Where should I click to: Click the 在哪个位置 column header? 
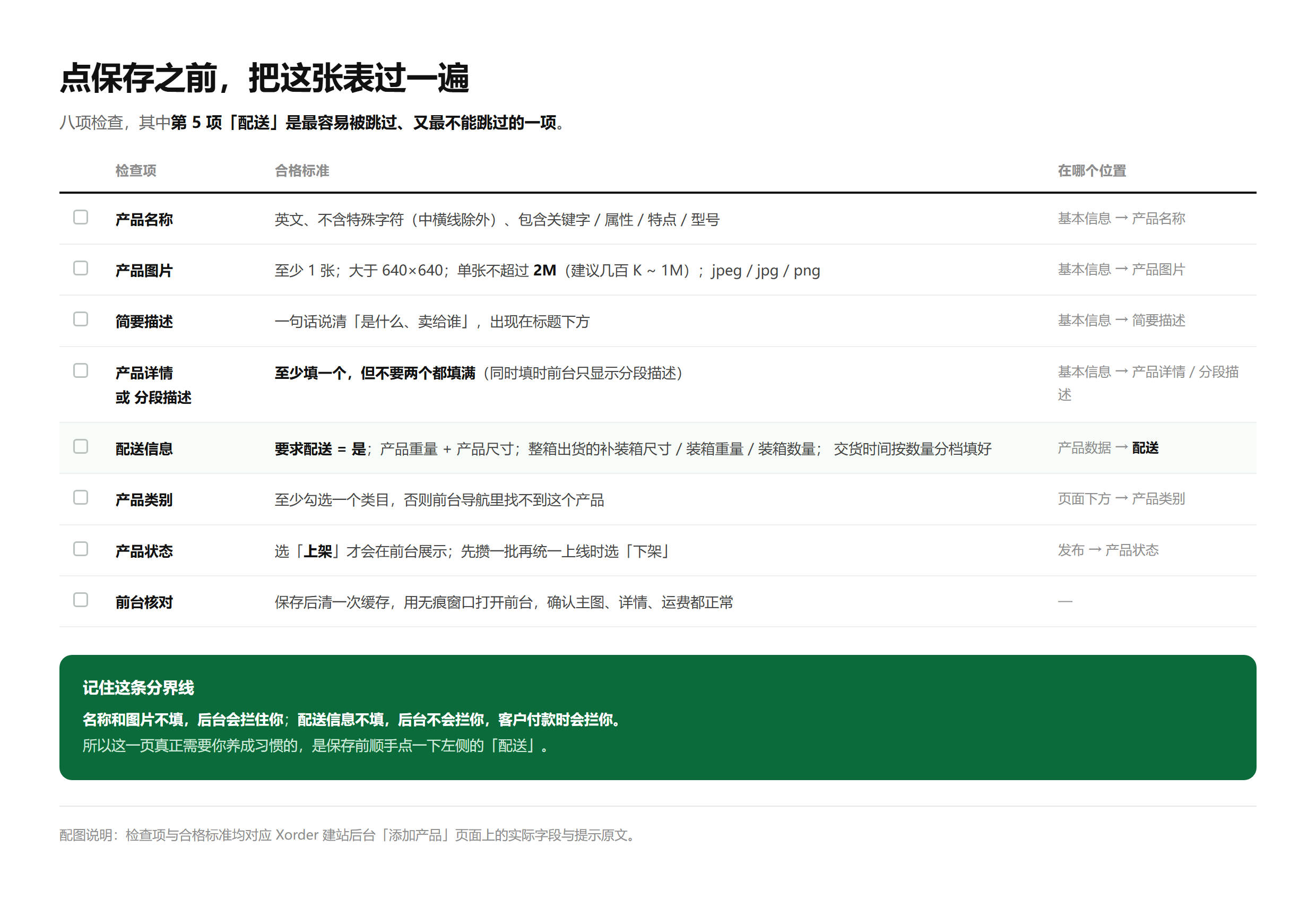tap(1092, 171)
